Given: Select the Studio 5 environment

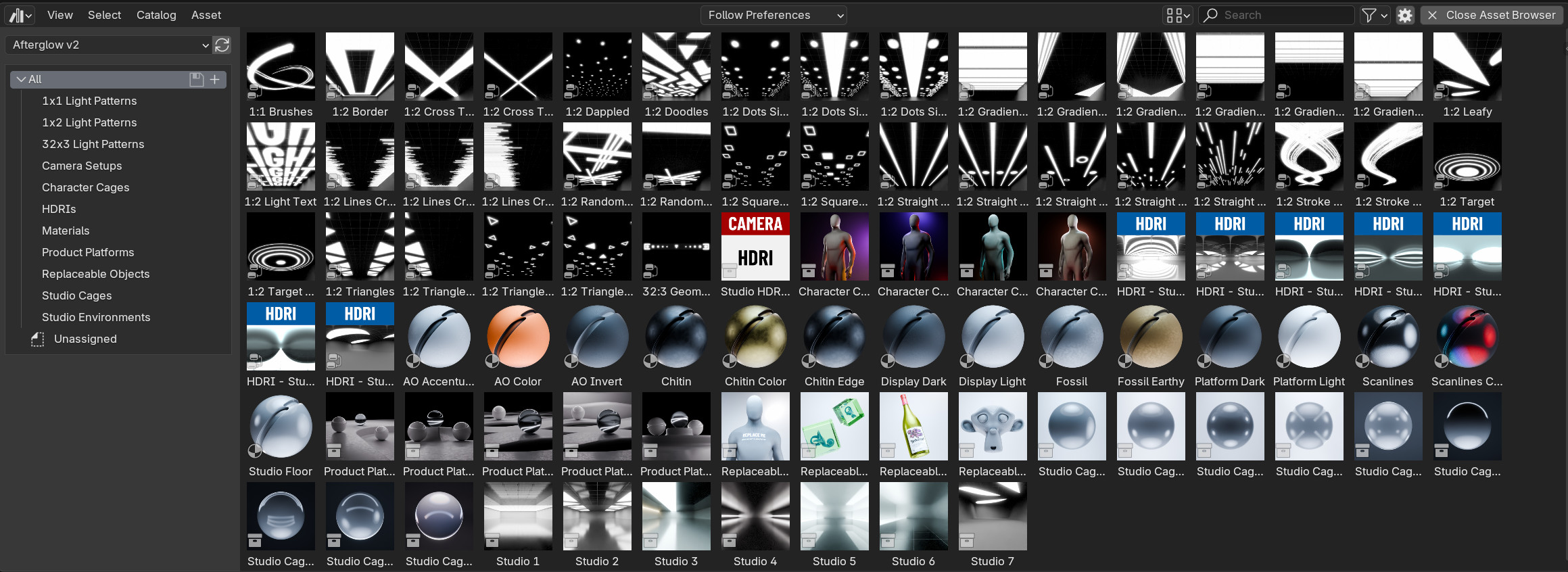Looking at the screenshot, I should pos(834,525).
